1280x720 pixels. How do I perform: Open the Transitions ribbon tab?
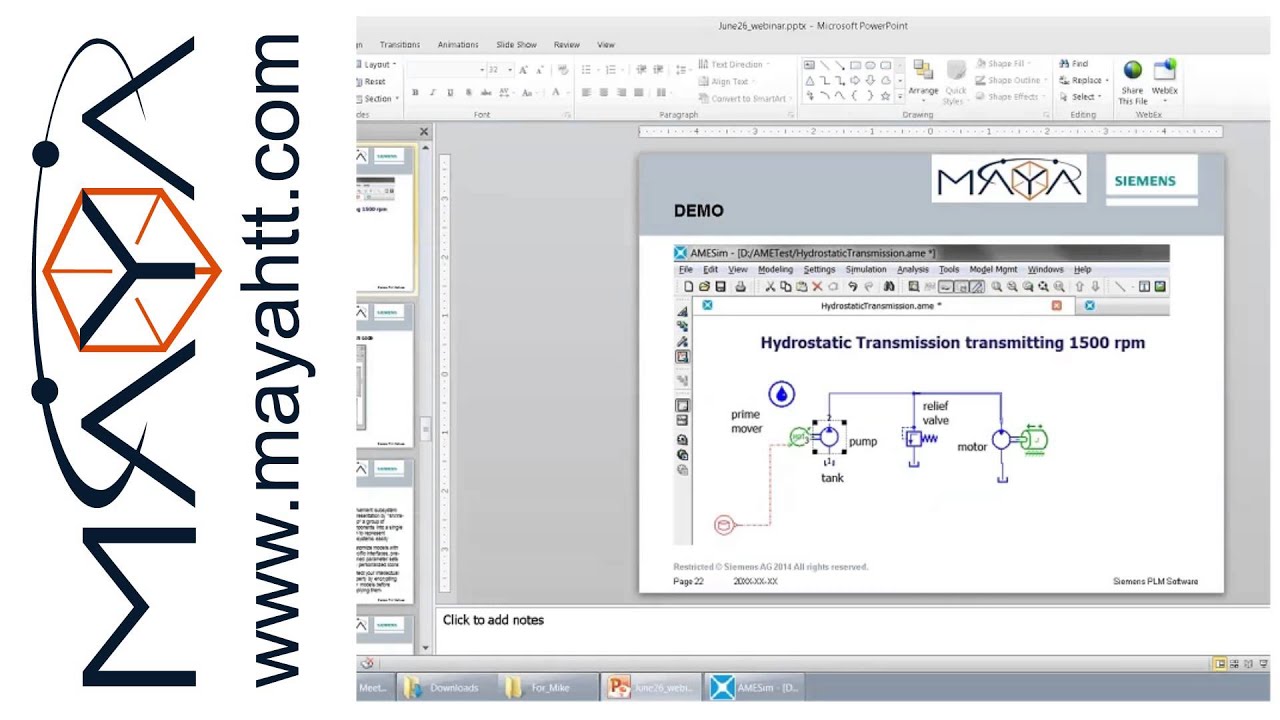pos(400,45)
